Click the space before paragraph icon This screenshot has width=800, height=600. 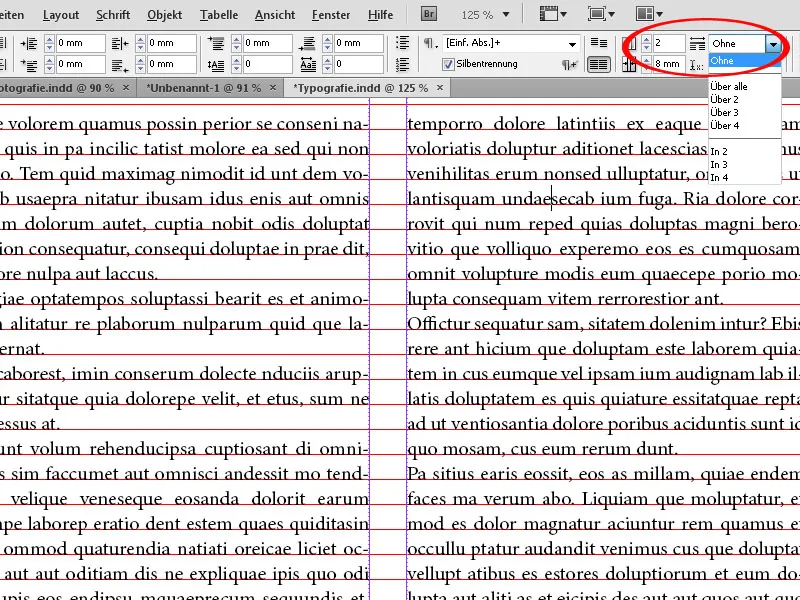pyautogui.click(x=216, y=43)
